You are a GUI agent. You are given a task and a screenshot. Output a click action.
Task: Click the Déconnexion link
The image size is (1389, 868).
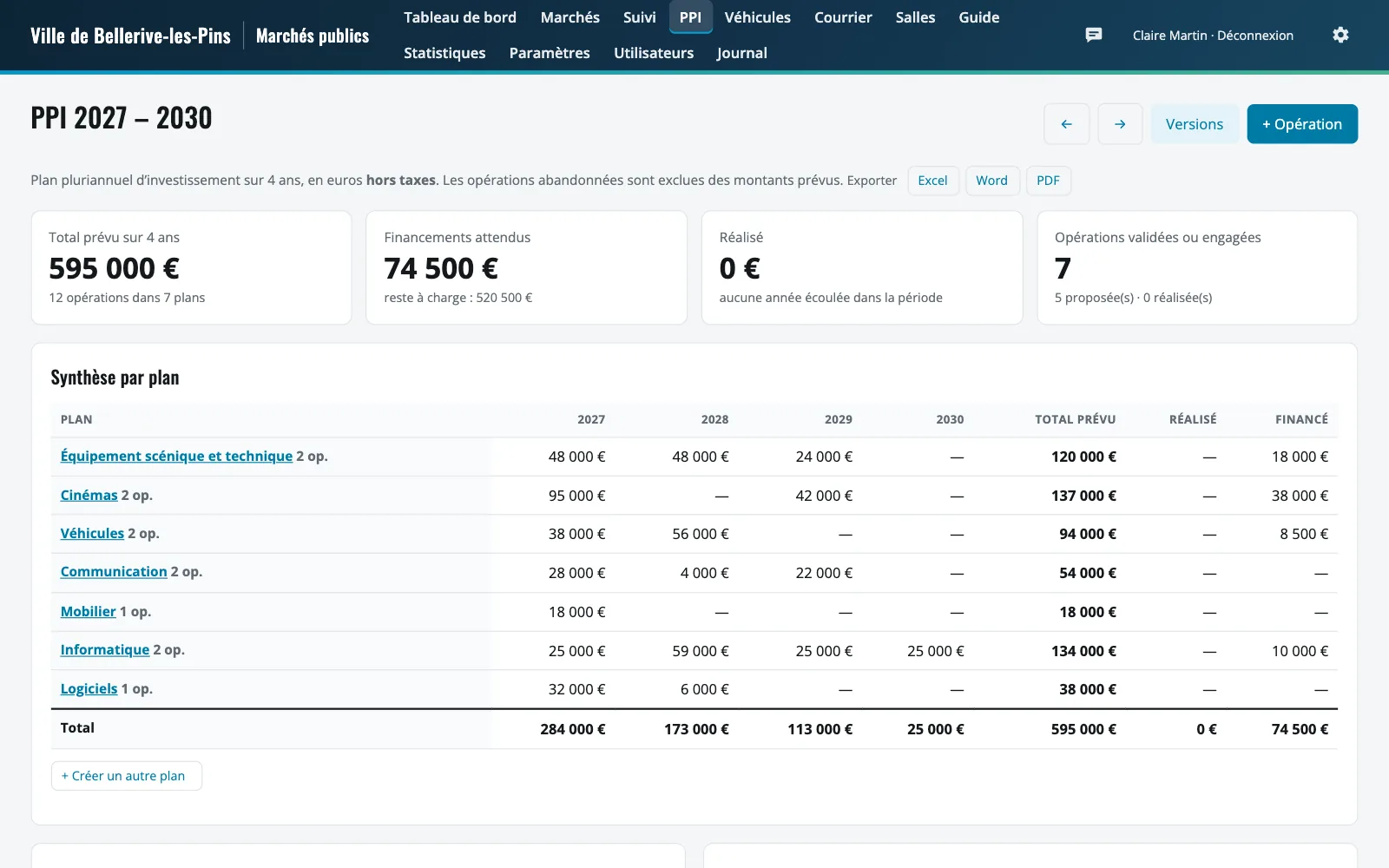point(1255,36)
